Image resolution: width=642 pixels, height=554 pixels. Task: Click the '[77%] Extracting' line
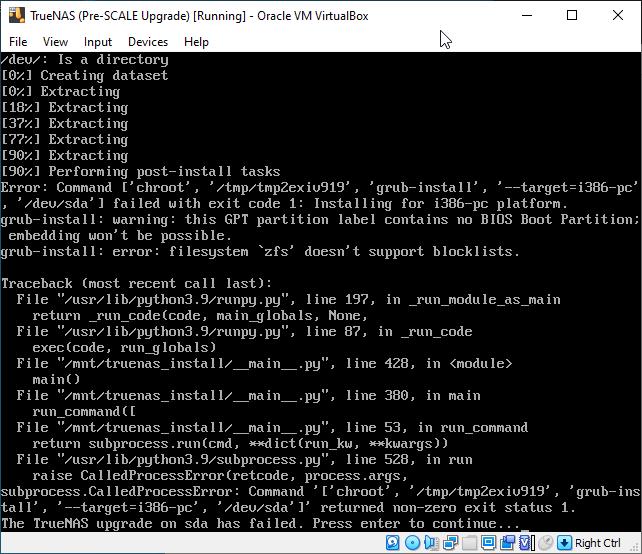(65, 140)
